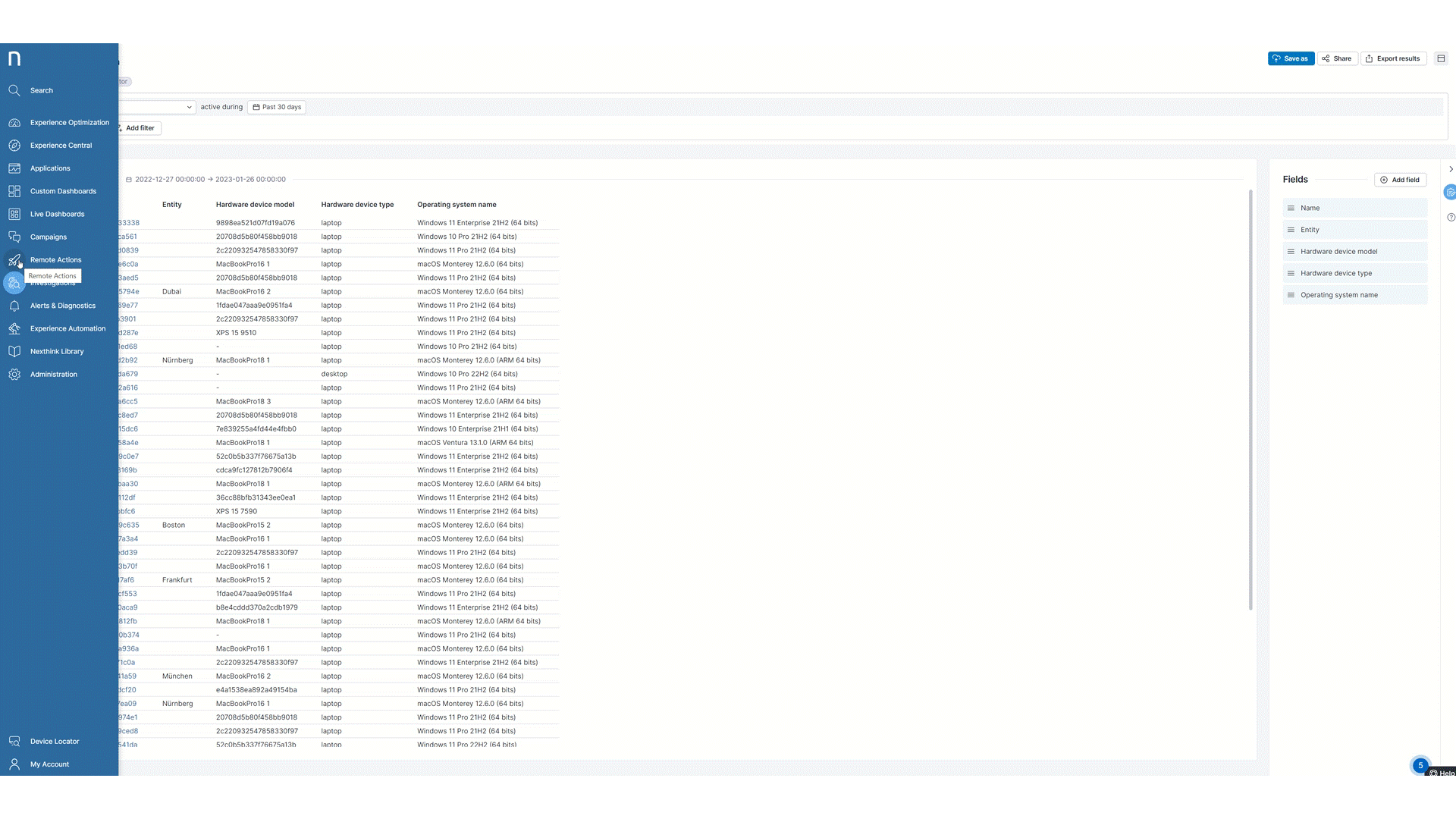1456x819 pixels.
Task: Click the Add field button
Action: tap(1400, 180)
